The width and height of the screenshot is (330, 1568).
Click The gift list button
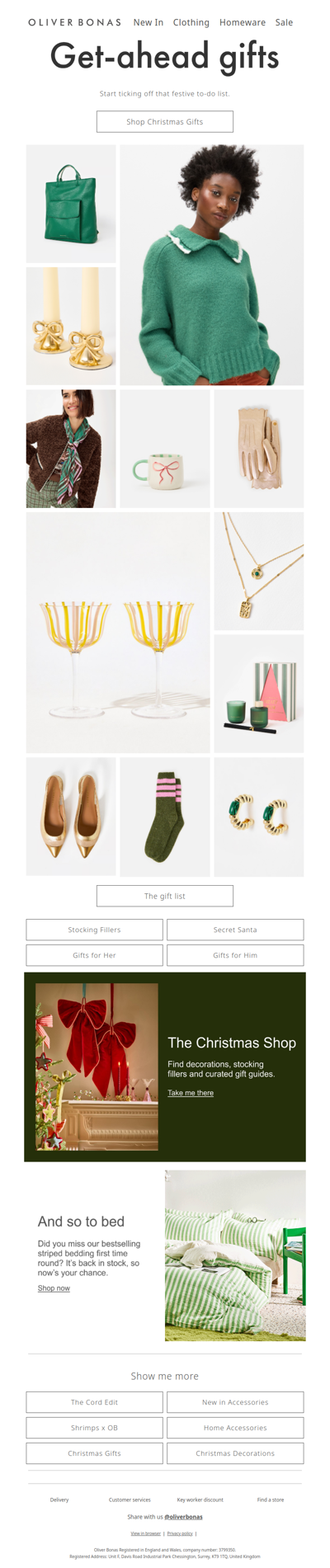click(x=165, y=896)
